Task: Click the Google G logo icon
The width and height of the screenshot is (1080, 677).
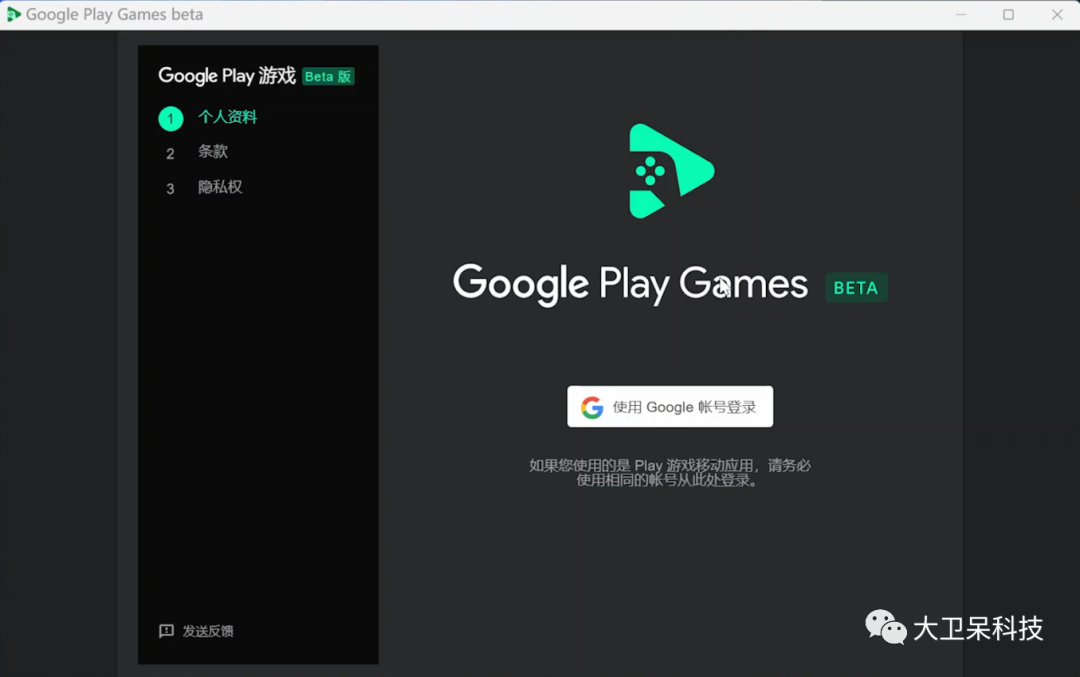Action: click(x=592, y=407)
